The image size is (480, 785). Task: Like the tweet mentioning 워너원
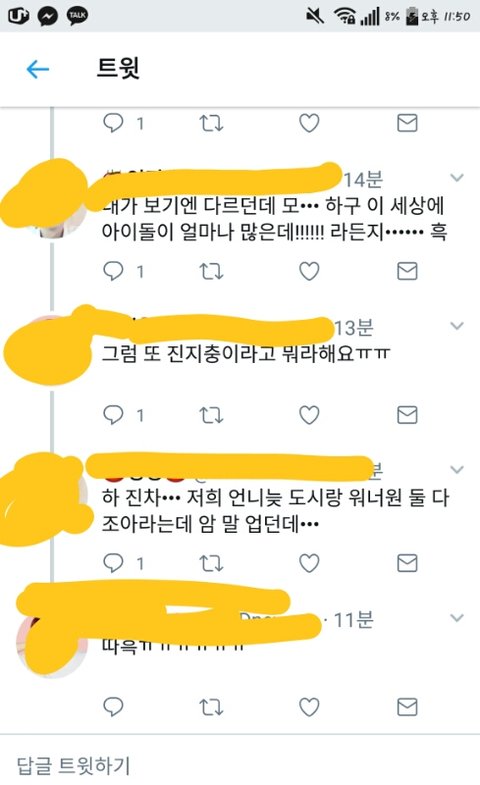click(x=309, y=563)
